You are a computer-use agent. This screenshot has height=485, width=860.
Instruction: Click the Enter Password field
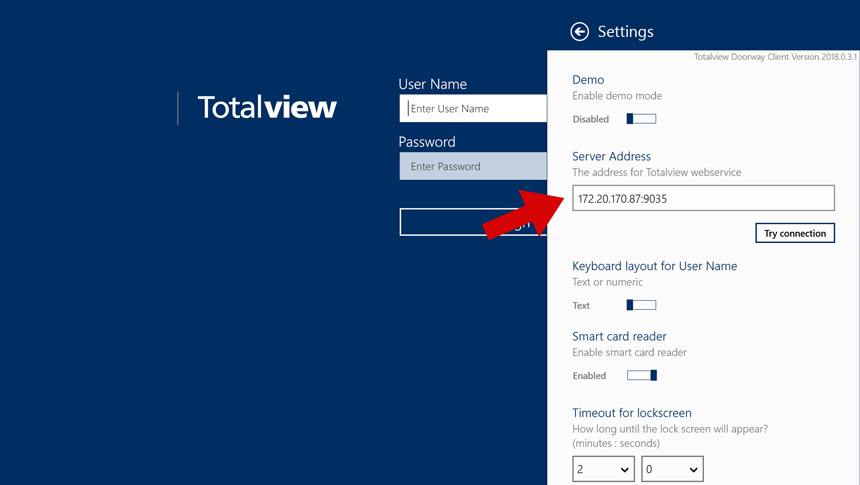pos(473,166)
